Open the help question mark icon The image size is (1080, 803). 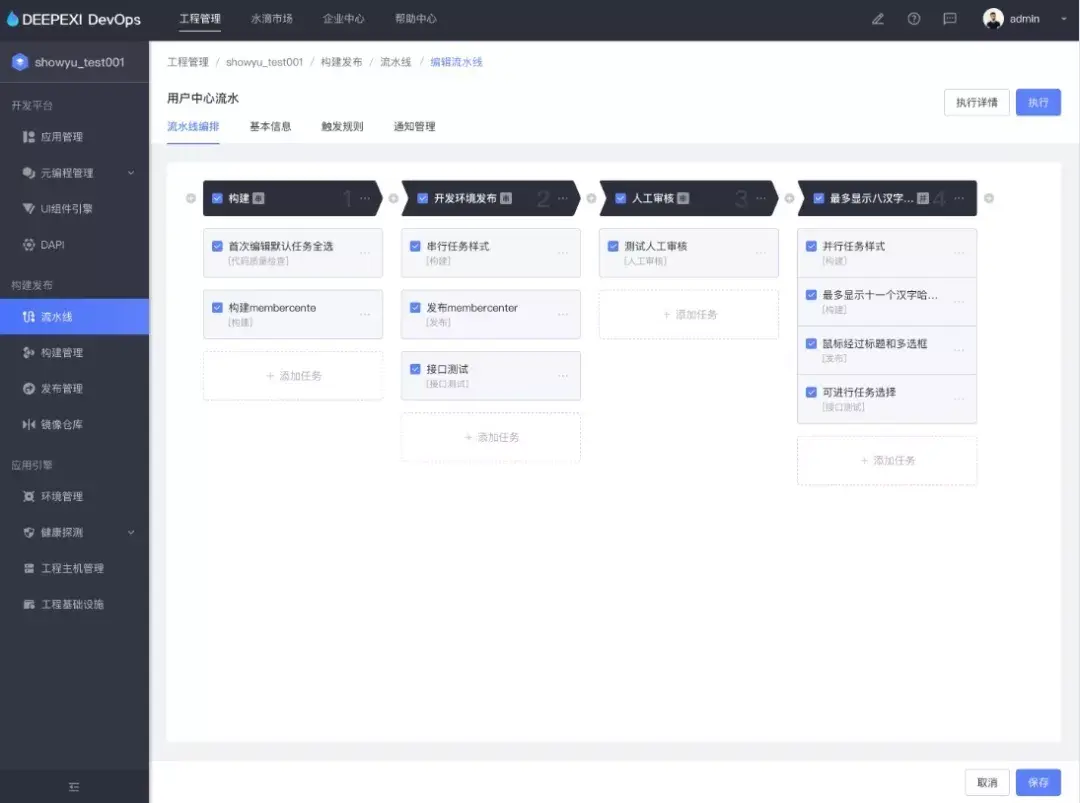coord(913,19)
